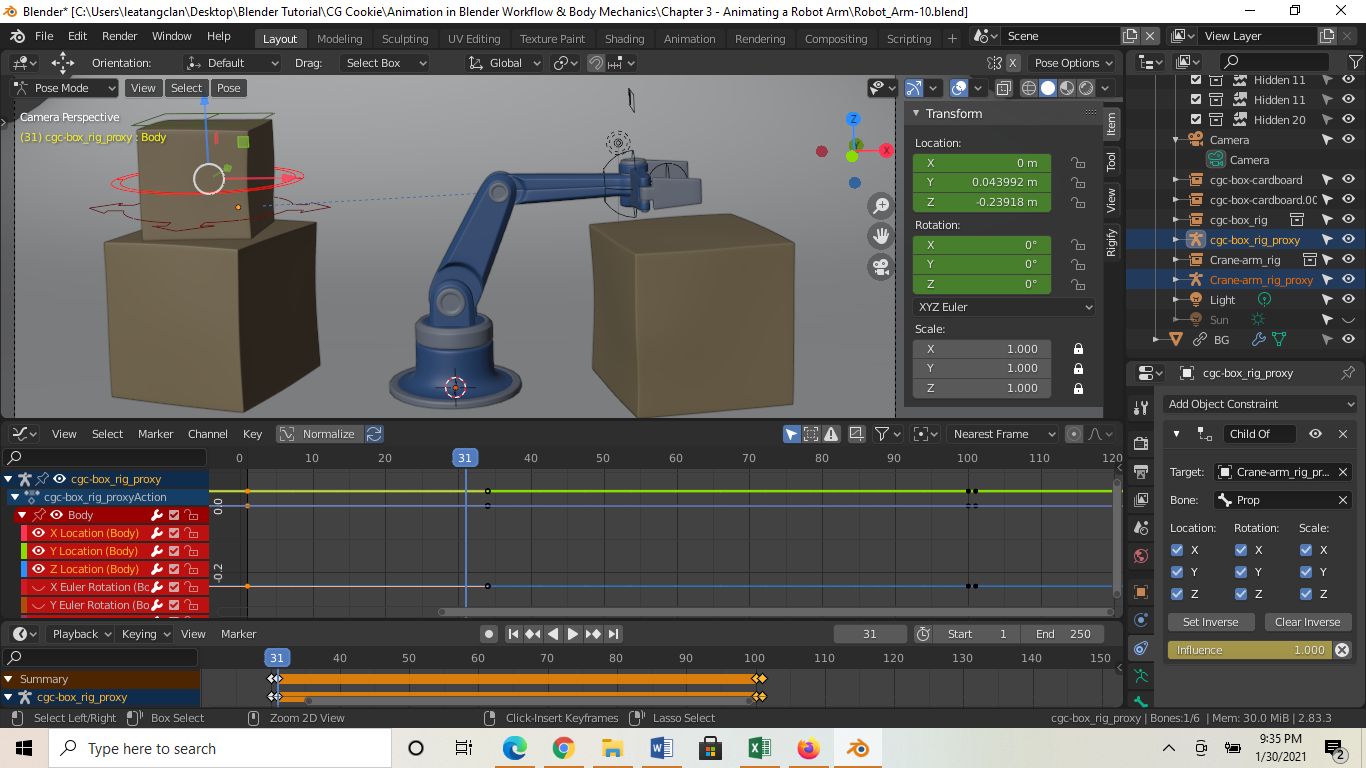Open the Add Object Constraint dropdown
This screenshot has height=768, width=1366.
click(1258, 404)
